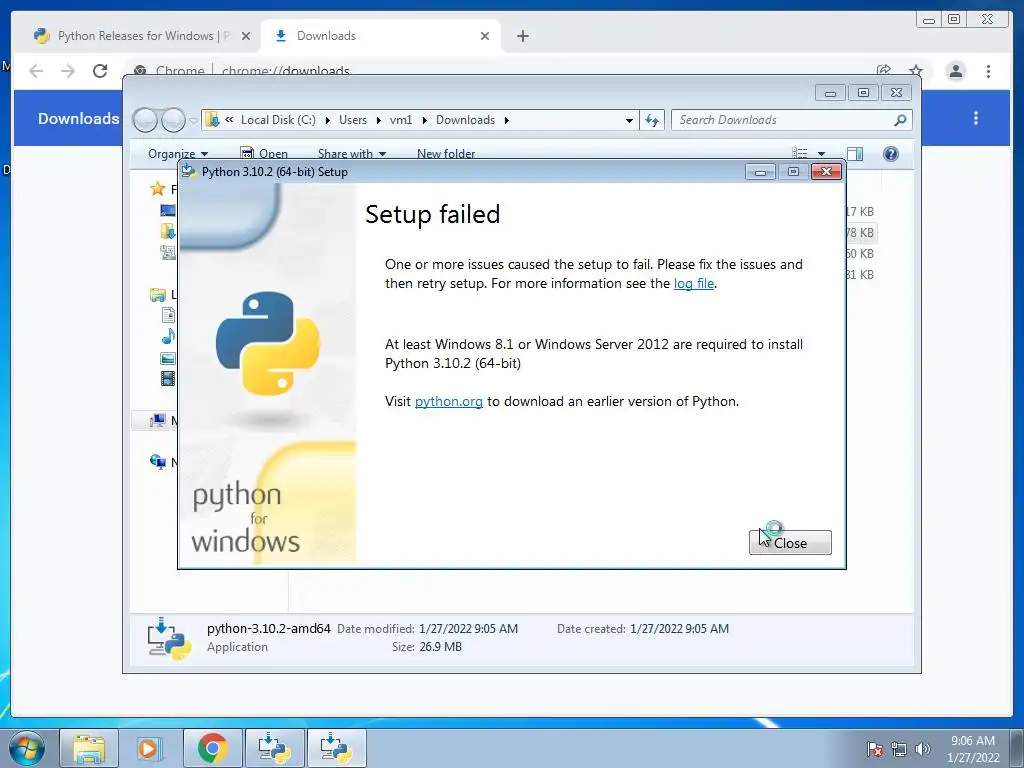The width and height of the screenshot is (1024, 768).
Task: Select vm1 in the address path
Action: click(401, 120)
